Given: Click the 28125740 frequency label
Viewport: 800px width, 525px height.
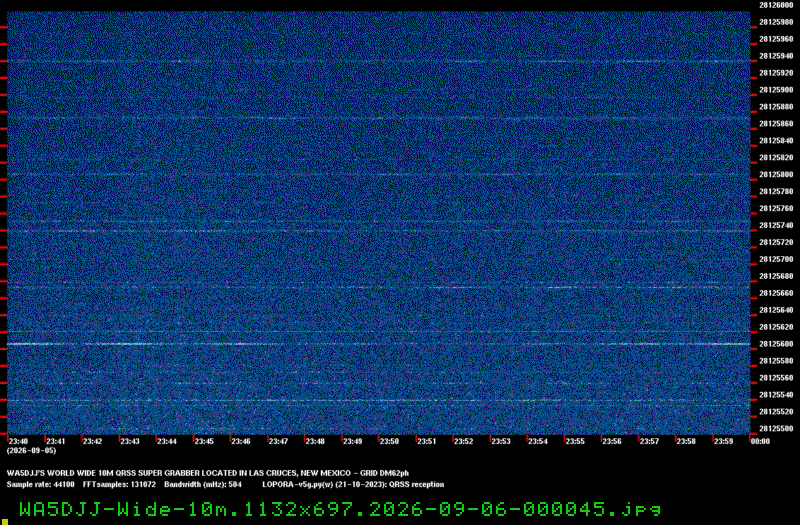Looking at the screenshot, I should pyautogui.click(x=776, y=226).
